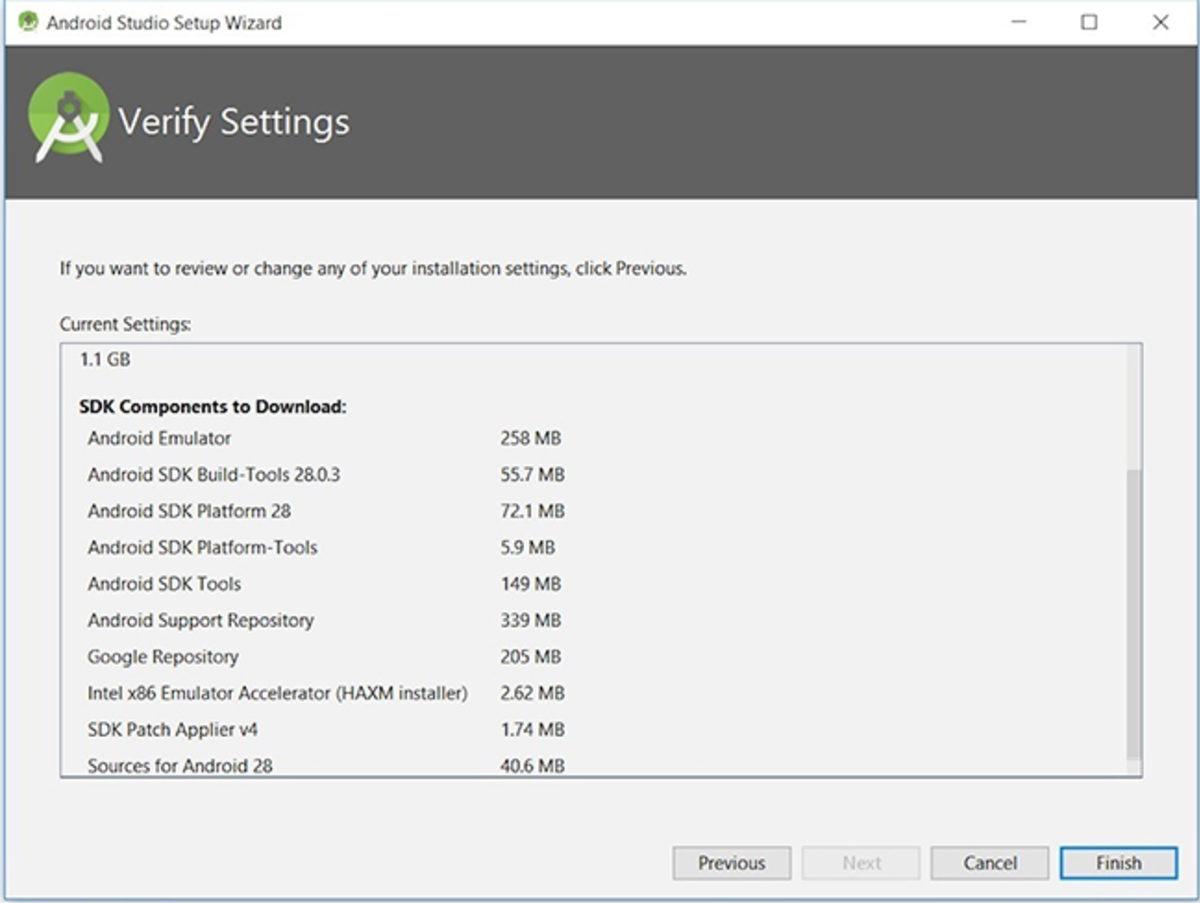Click the Android SDK Platform 28 item
Screen dimensions: 1200x903
tap(189, 511)
